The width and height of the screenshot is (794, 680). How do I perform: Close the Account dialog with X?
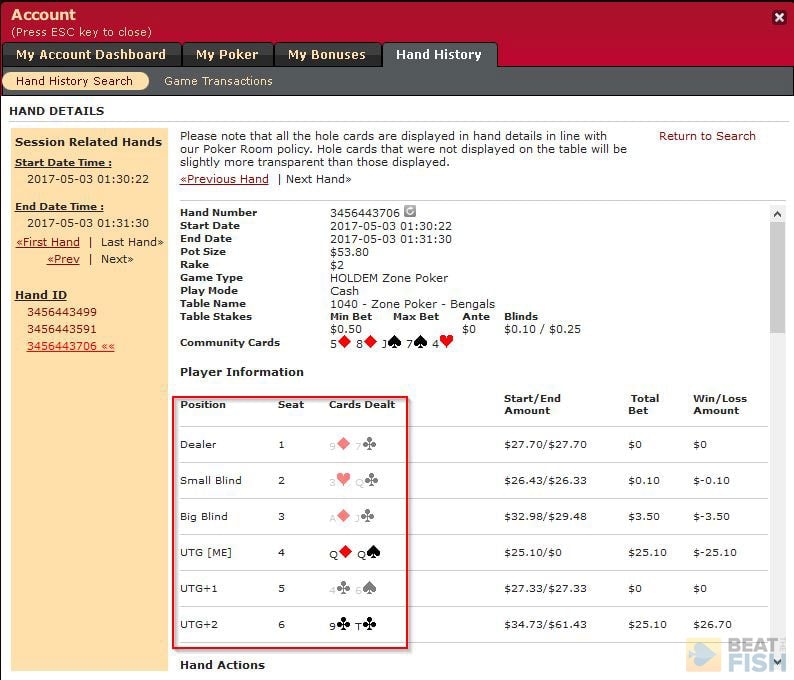(779, 18)
